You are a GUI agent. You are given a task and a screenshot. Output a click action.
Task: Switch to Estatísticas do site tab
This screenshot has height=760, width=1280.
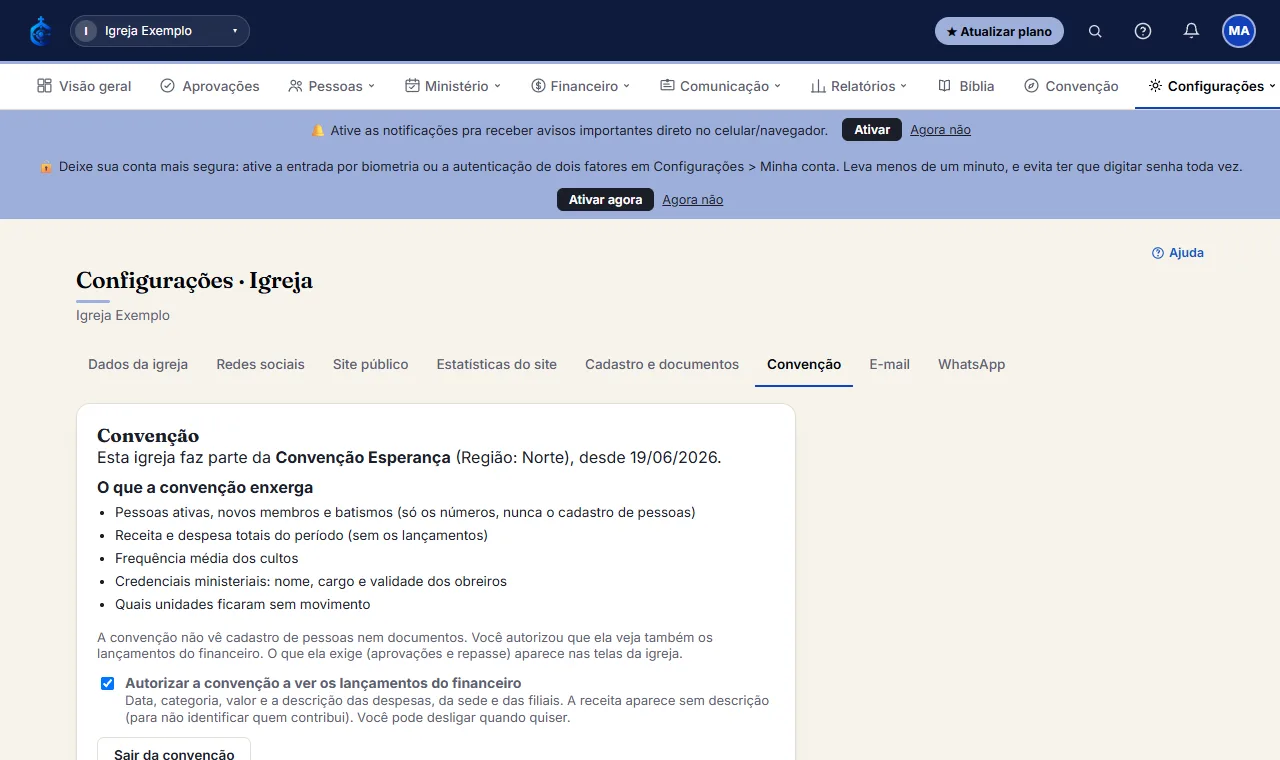click(x=497, y=364)
